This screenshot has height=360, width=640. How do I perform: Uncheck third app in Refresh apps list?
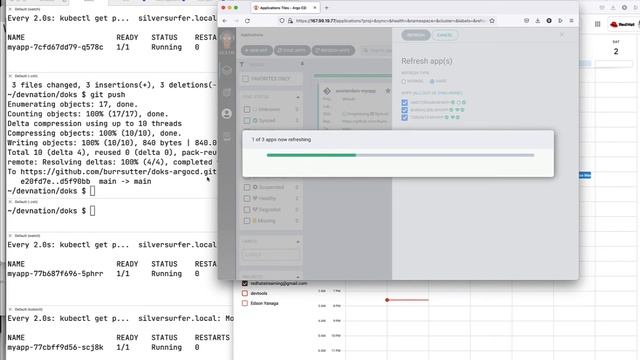[x=404, y=117]
